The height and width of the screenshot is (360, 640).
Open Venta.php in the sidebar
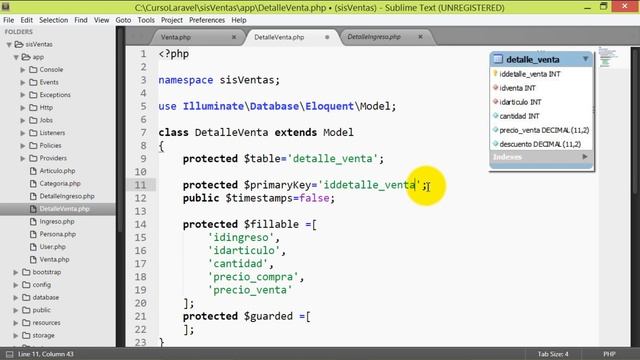[54, 259]
